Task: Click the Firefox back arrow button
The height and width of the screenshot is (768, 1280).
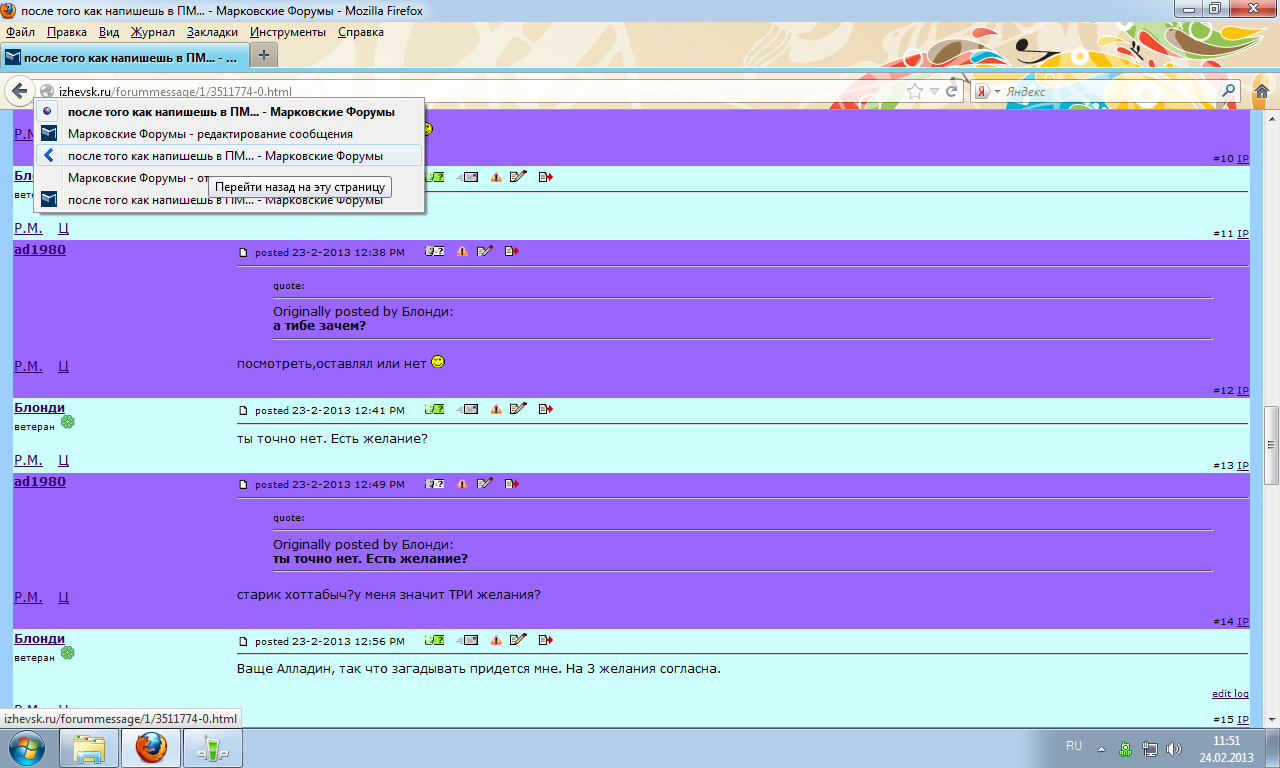Action: click(x=19, y=91)
